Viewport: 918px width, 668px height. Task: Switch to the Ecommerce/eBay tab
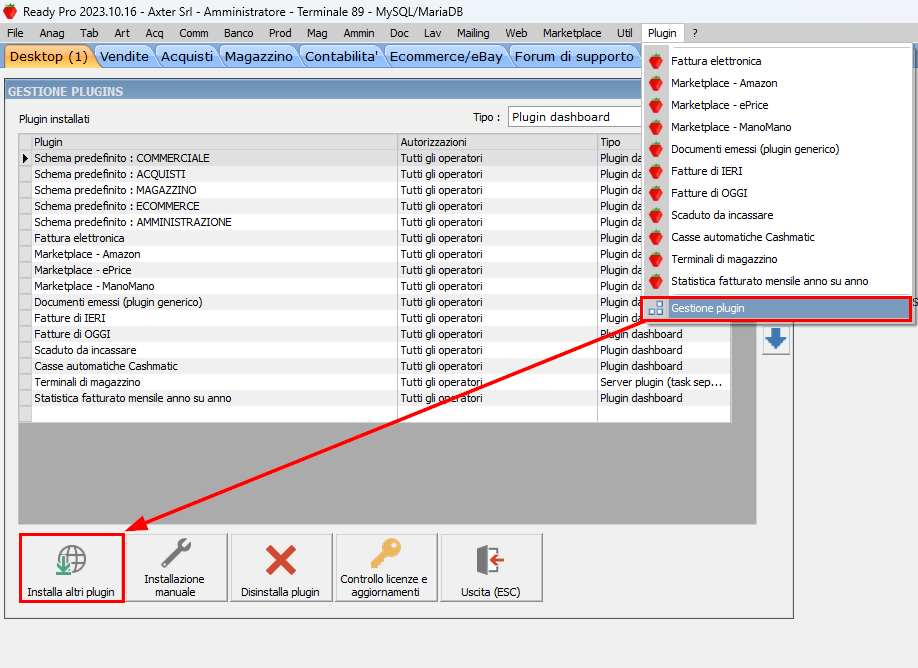point(446,57)
